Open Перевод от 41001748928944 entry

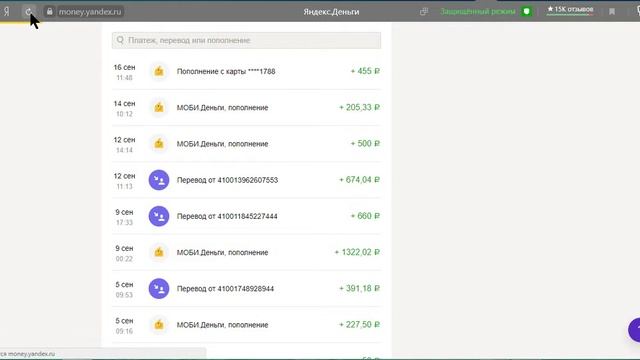point(225,289)
